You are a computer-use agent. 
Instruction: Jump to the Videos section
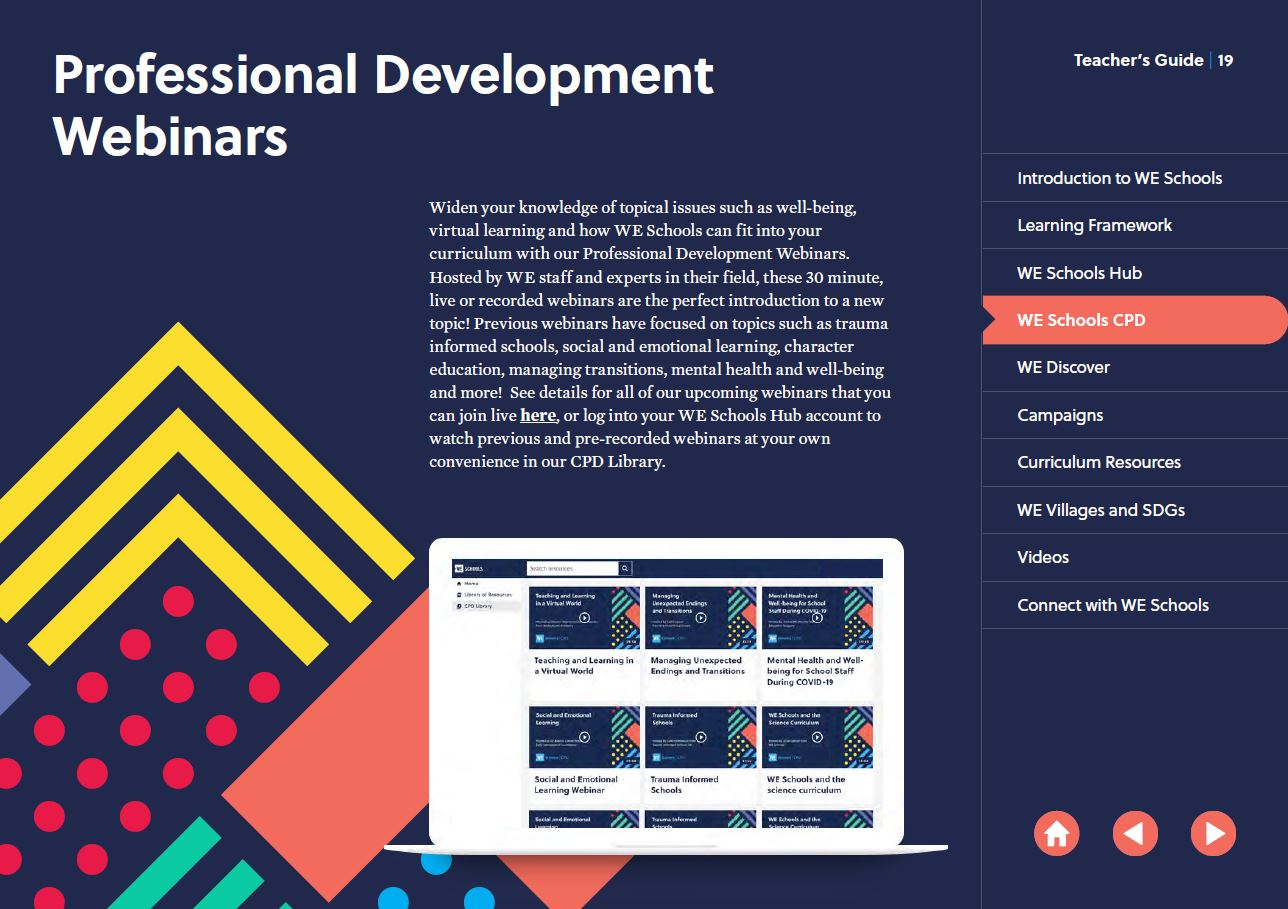tap(1135, 557)
